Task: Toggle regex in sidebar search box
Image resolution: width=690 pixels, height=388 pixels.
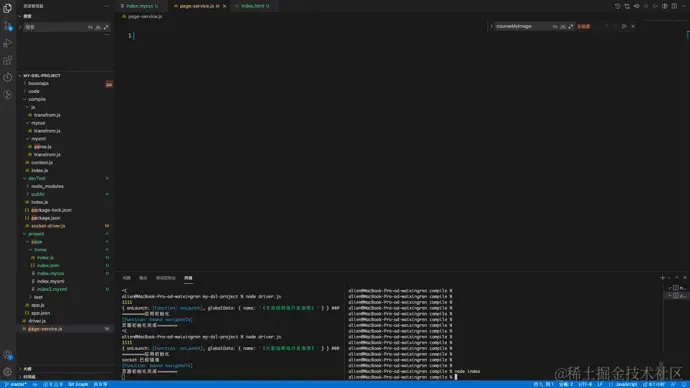Action: pos(106,27)
